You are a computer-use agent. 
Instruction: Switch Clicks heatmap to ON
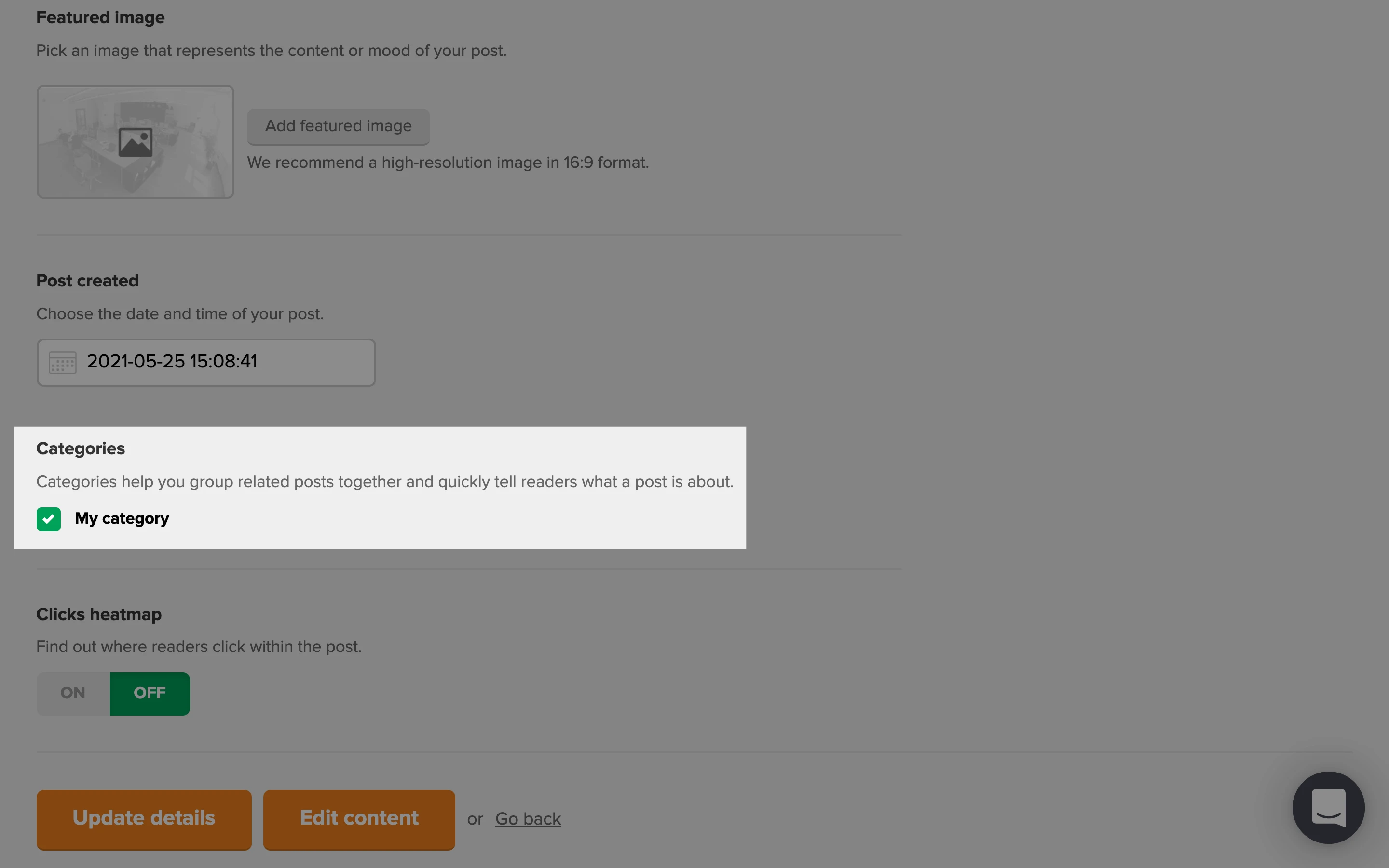coord(73,693)
